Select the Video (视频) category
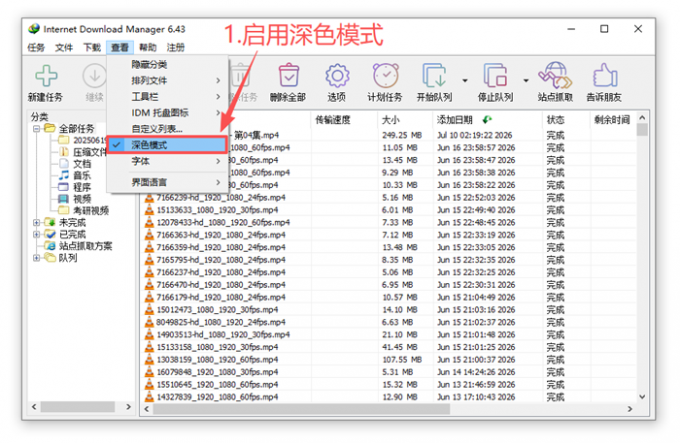Screen dimensions: 680x443 click(x=82, y=199)
